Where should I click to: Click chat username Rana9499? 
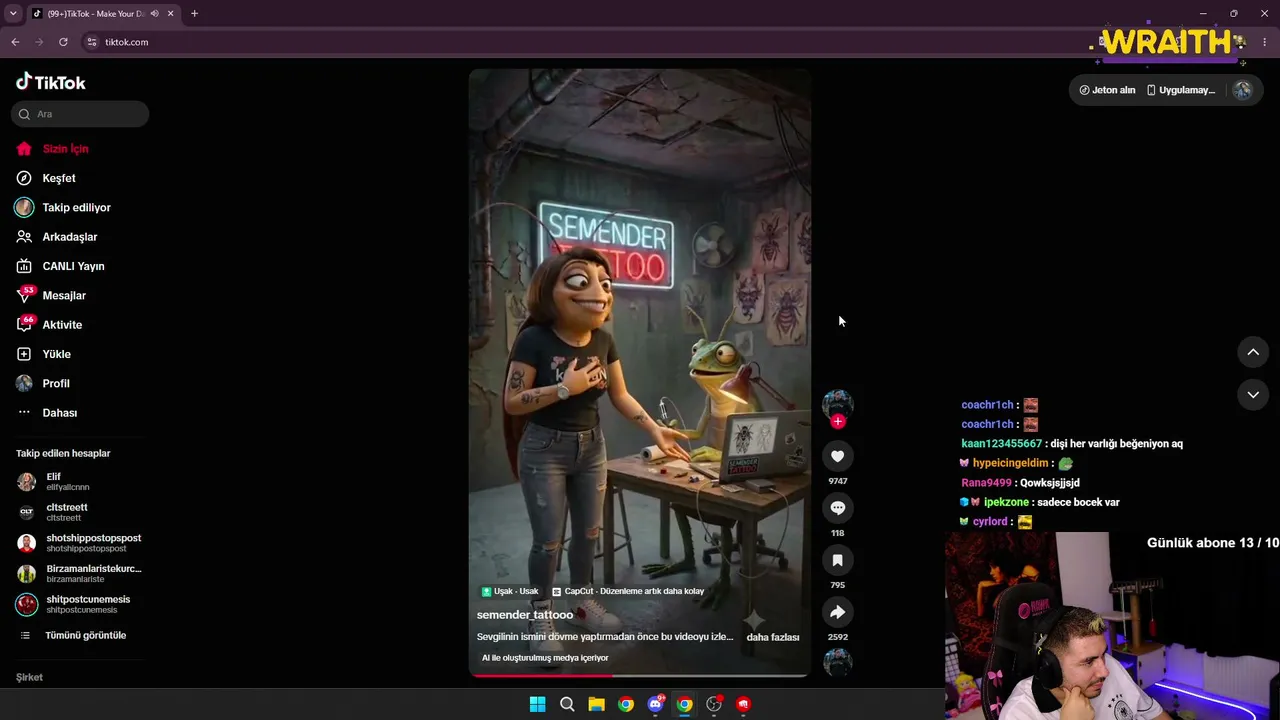(987, 483)
